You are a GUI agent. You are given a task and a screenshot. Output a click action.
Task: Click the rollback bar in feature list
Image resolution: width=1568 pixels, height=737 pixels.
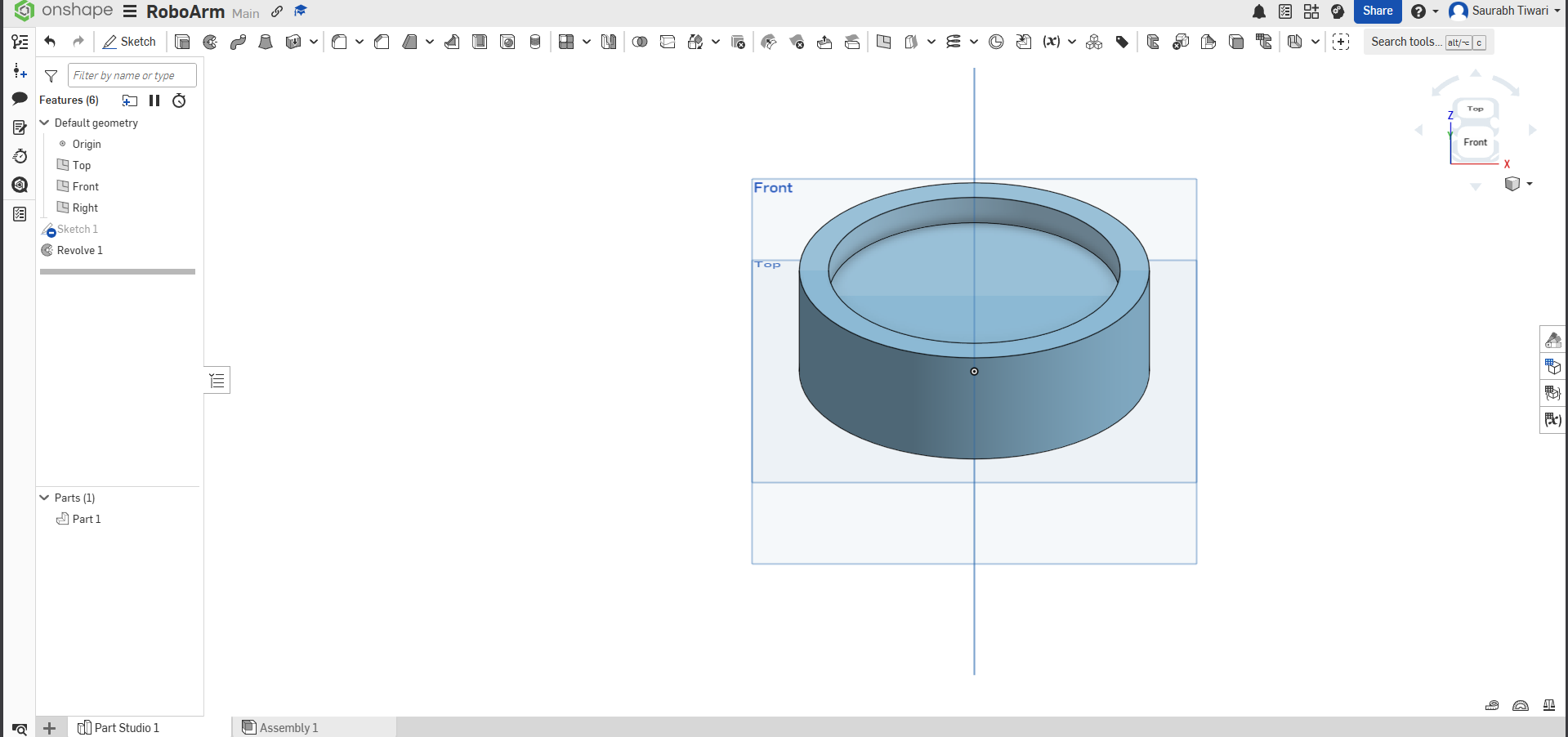(118, 271)
